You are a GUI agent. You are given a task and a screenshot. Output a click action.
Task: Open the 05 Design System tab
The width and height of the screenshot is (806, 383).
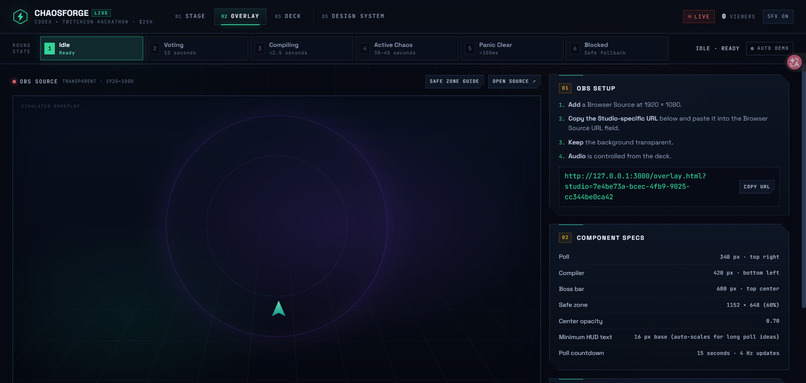click(353, 16)
